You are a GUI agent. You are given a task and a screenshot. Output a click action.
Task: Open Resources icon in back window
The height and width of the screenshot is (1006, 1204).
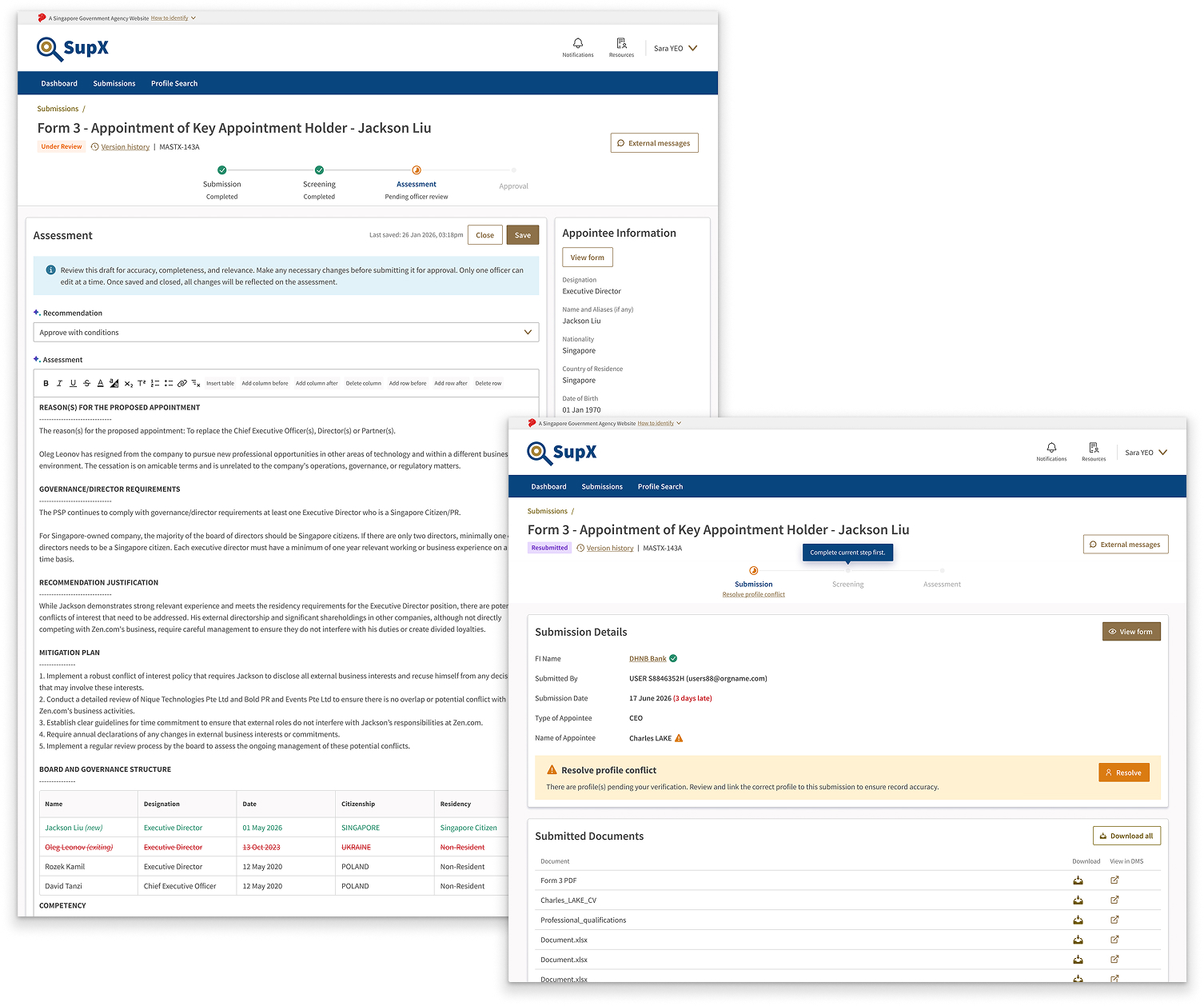pos(621,47)
